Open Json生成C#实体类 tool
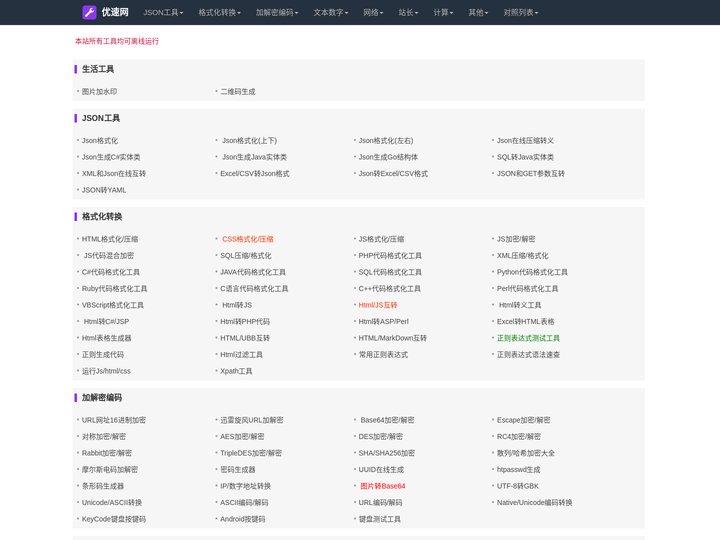The height and width of the screenshot is (540, 720). [111, 157]
